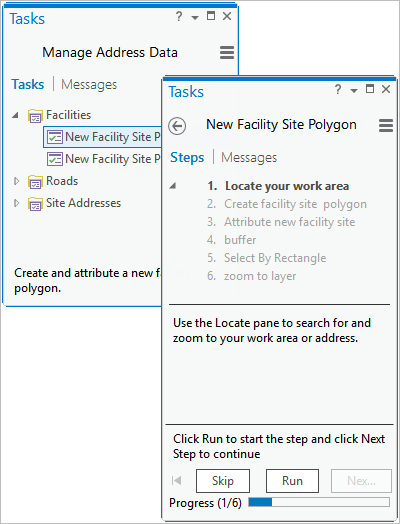Collapse the steps list triangle
Viewport: 400px width, 524px height.
173,186
